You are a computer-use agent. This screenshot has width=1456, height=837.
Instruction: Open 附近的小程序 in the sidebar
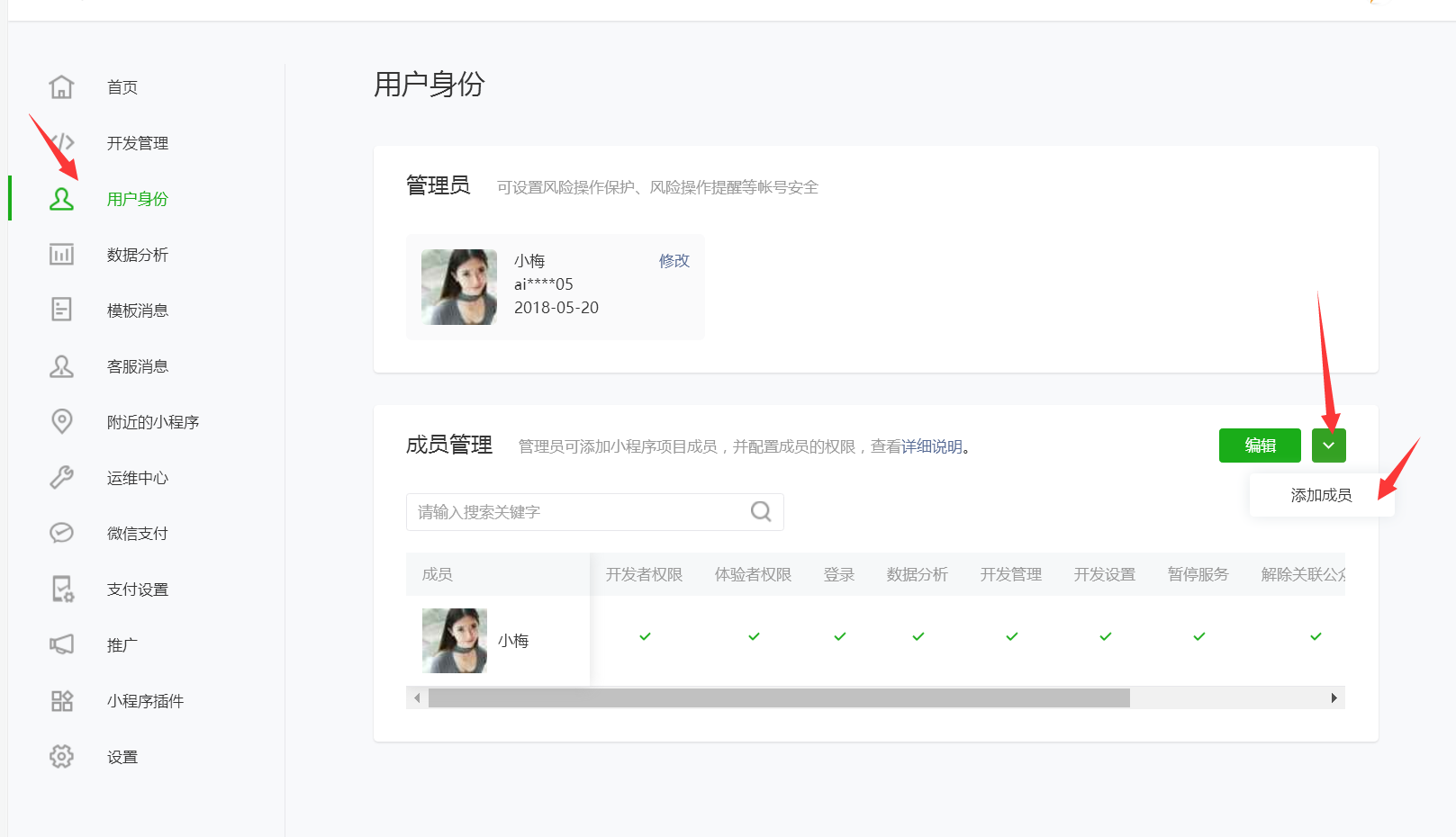tap(153, 422)
